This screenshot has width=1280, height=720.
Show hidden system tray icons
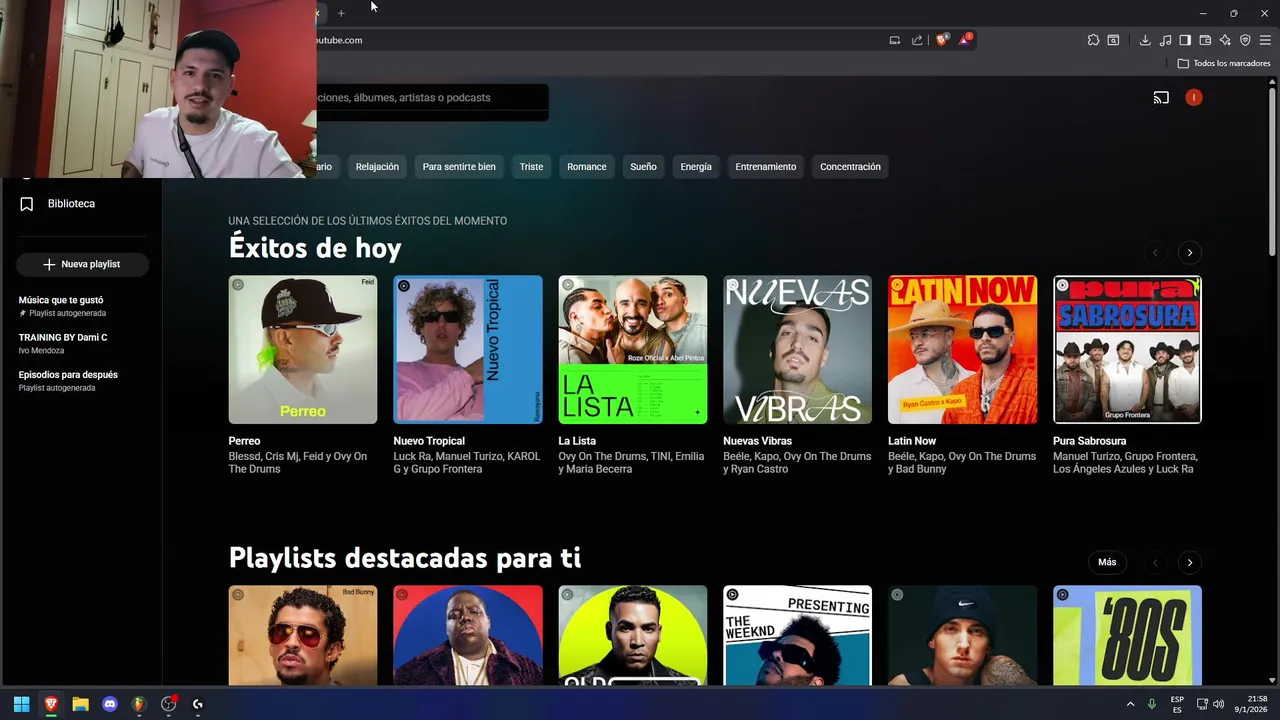pos(1131,704)
